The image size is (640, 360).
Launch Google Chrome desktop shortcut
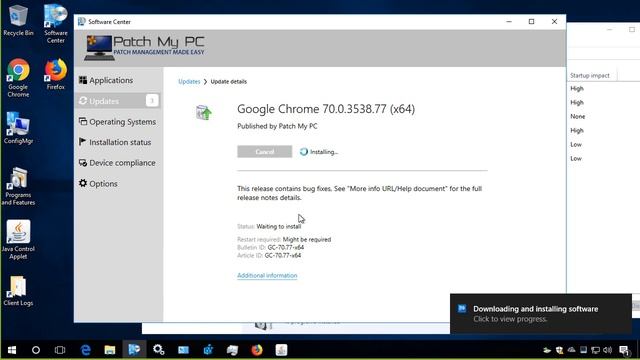pyautogui.click(x=18, y=78)
